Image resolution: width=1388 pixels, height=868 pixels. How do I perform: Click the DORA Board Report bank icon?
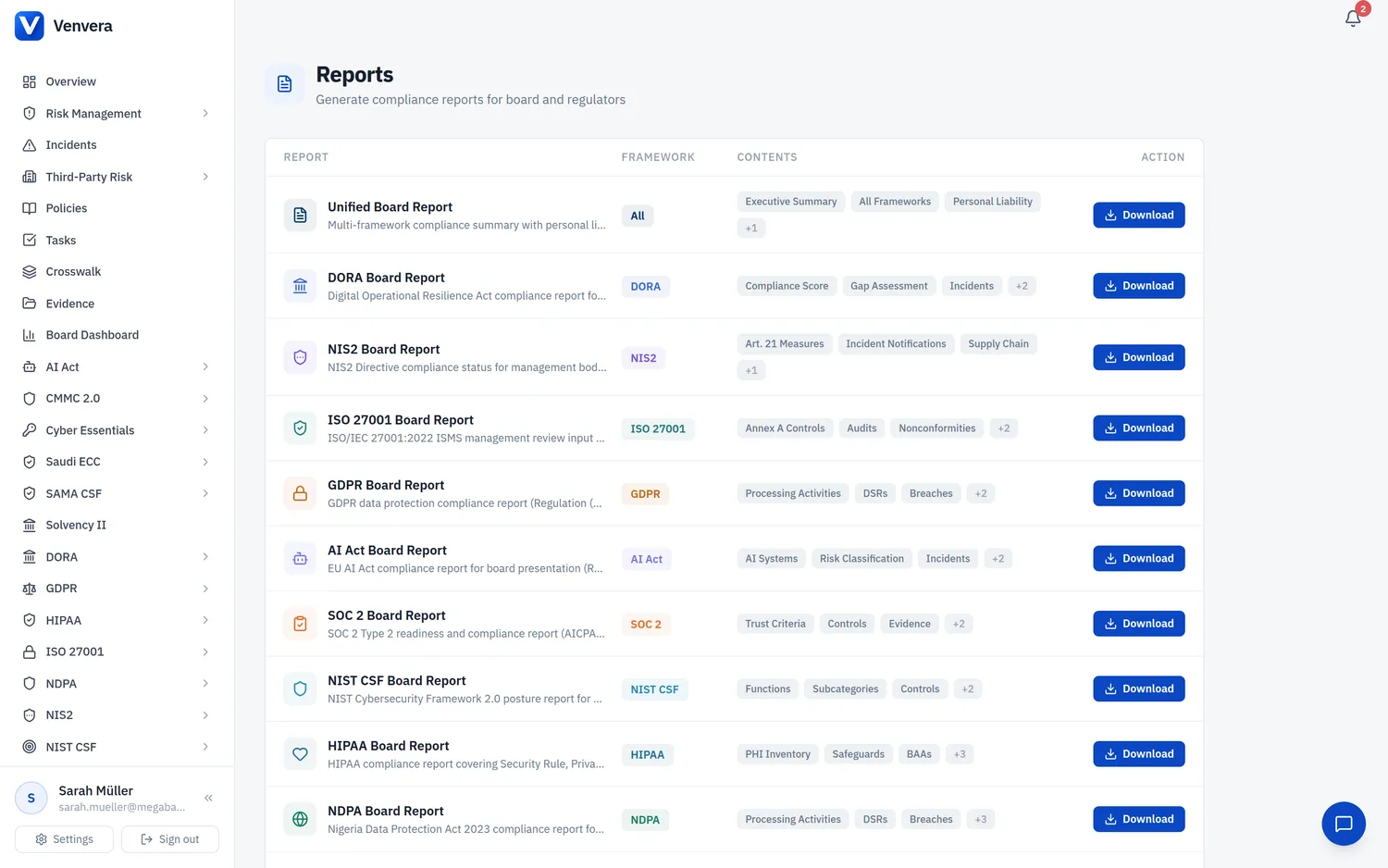pyautogui.click(x=300, y=286)
